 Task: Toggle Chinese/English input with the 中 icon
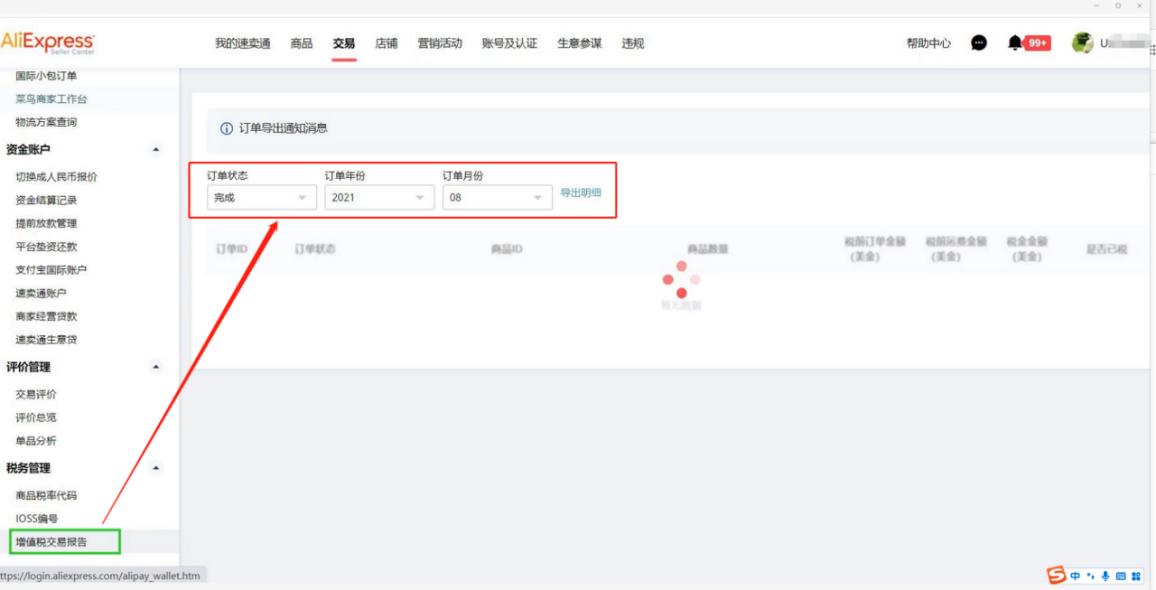click(1075, 573)
